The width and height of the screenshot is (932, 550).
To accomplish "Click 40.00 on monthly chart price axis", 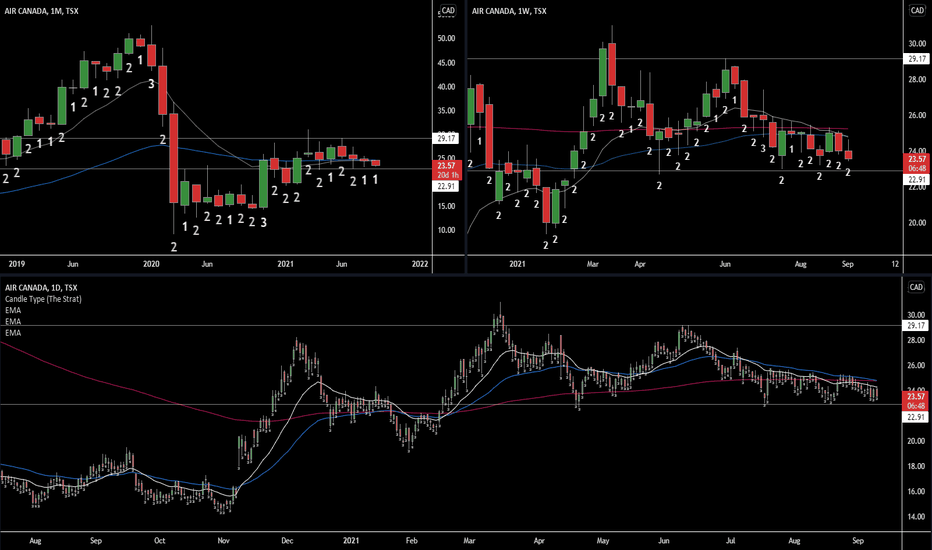I will (446, 87).
